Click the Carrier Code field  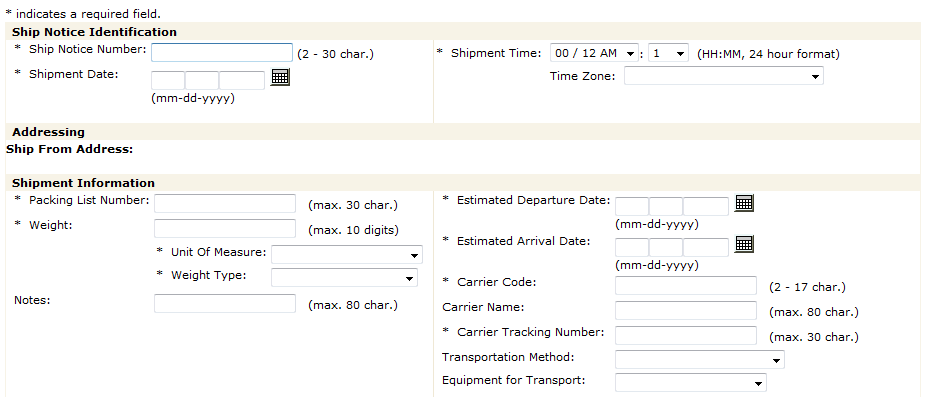pos(686,286)
